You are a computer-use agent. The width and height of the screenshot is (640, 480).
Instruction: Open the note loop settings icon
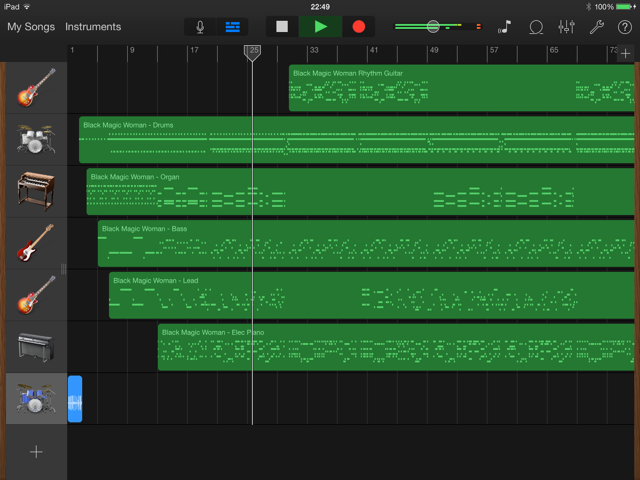(505, 27)
